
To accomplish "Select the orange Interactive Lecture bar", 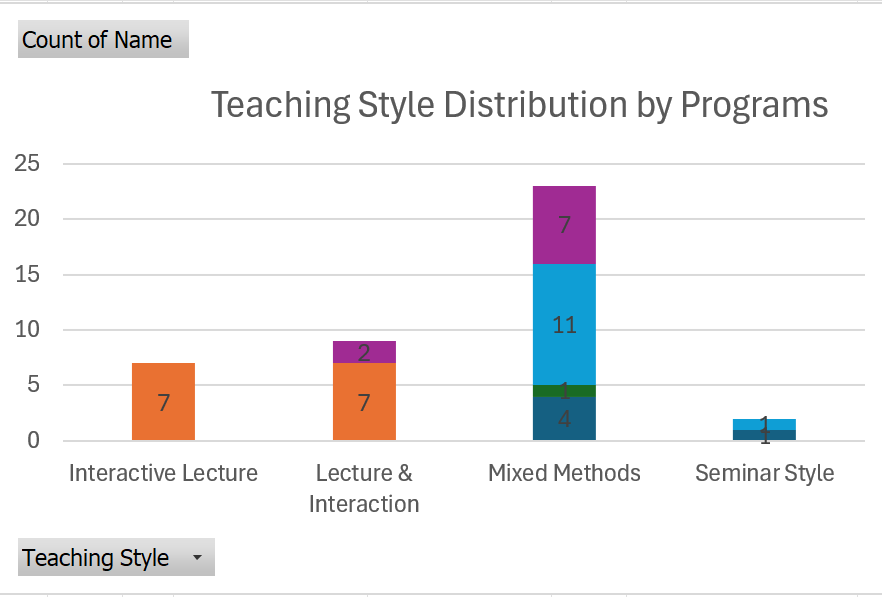I will (x=164, y=402).
